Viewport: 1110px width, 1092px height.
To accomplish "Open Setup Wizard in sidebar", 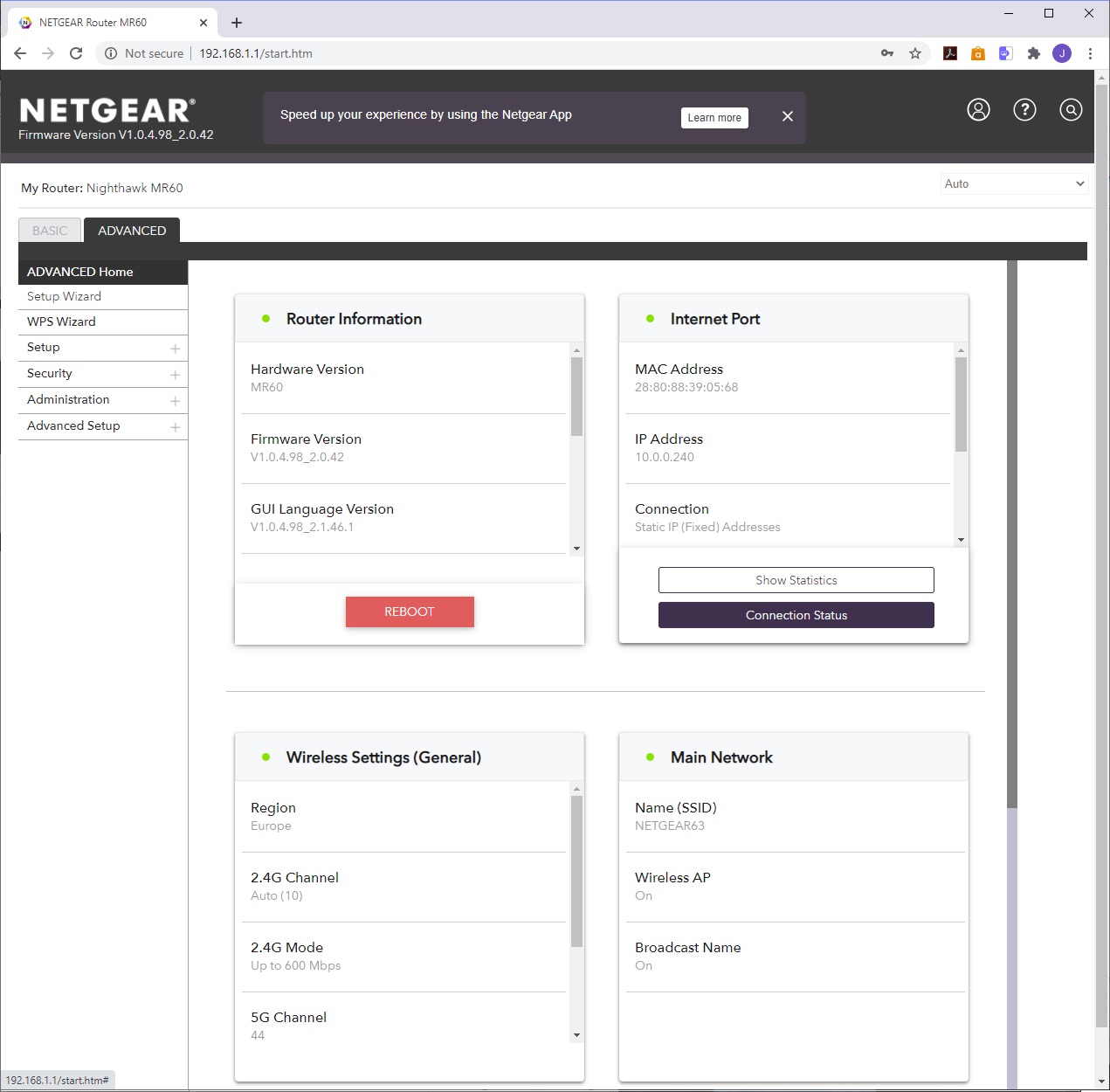I will (103, 297).
